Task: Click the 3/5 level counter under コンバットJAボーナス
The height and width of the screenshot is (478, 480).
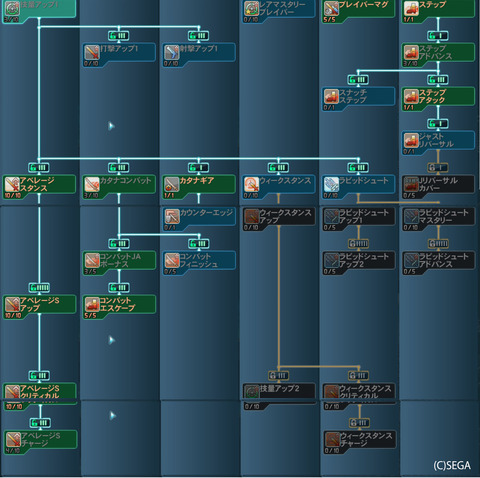Action: [90, 272]
